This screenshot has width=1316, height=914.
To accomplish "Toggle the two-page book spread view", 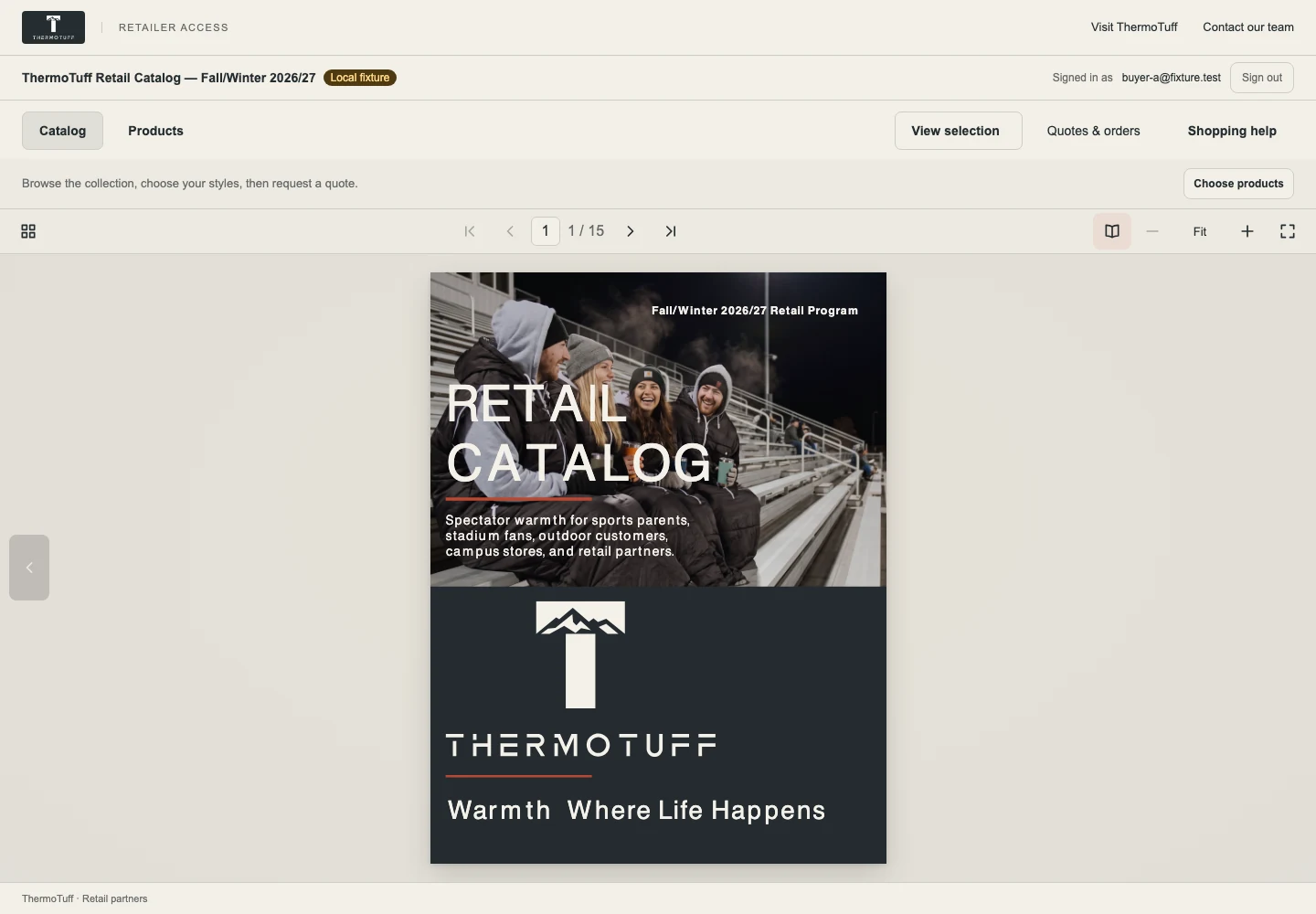I will (x=1112, y=231).
